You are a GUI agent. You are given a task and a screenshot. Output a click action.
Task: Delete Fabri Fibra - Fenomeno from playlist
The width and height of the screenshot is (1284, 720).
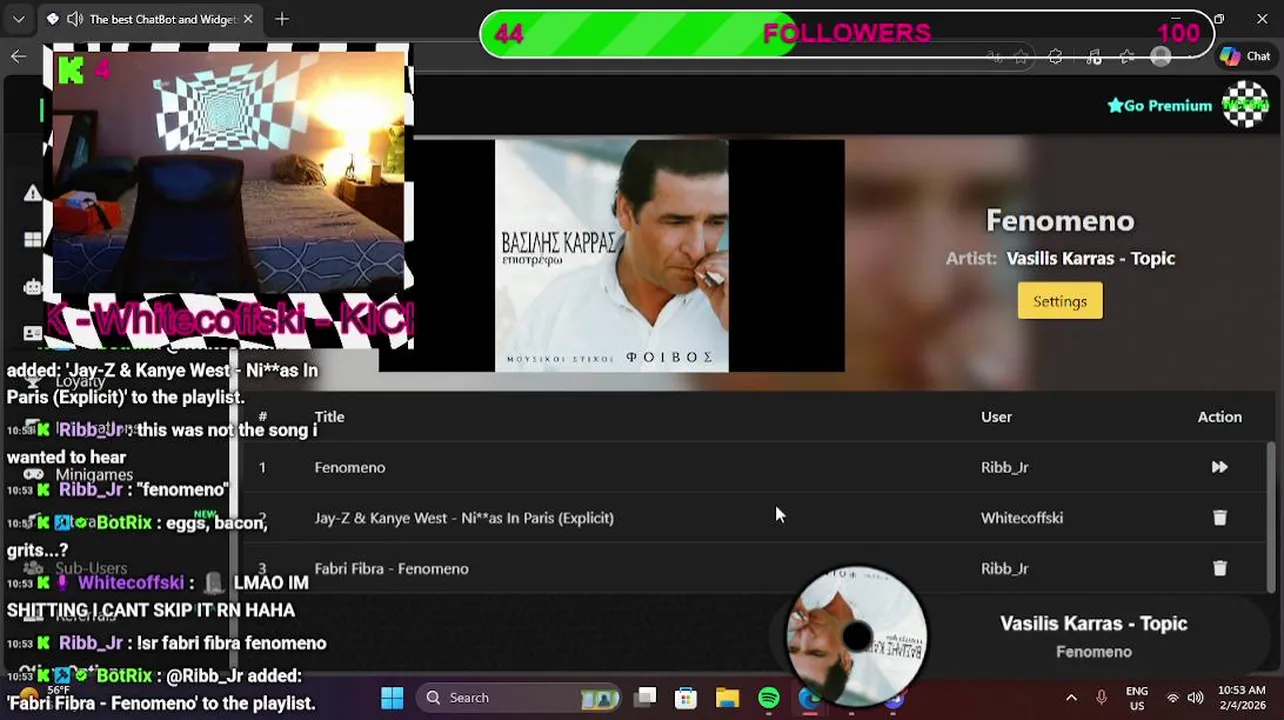[1219, 568]
